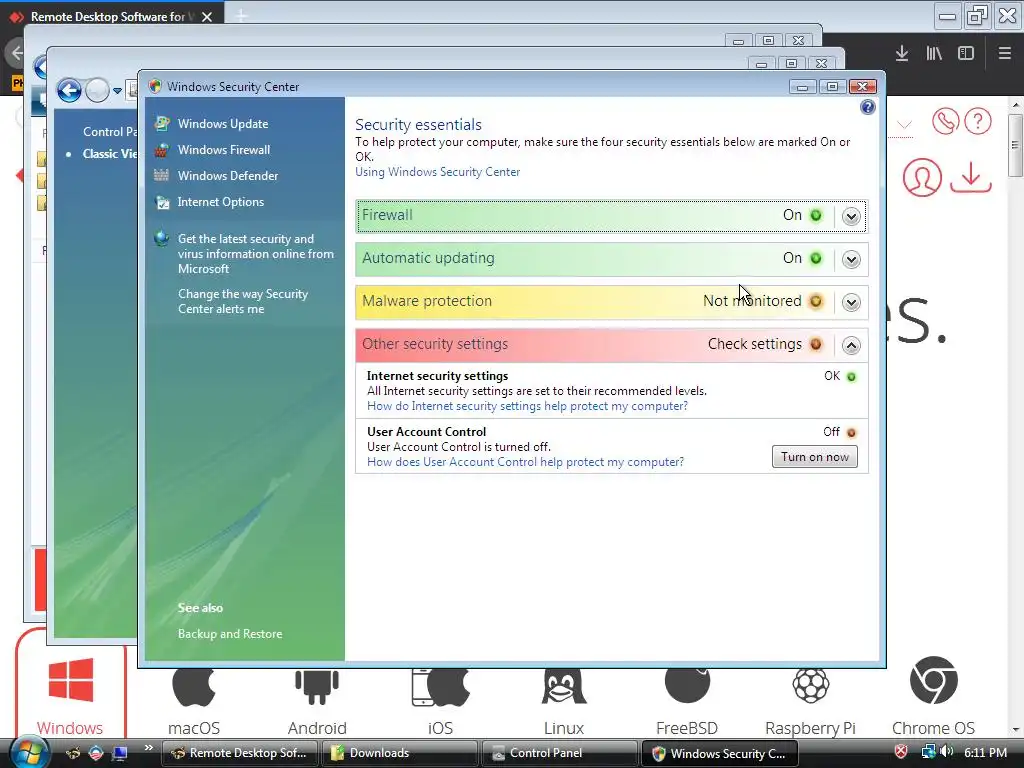Select the iOS platform icon
The image size is (1024, 768).
[441, 687]
